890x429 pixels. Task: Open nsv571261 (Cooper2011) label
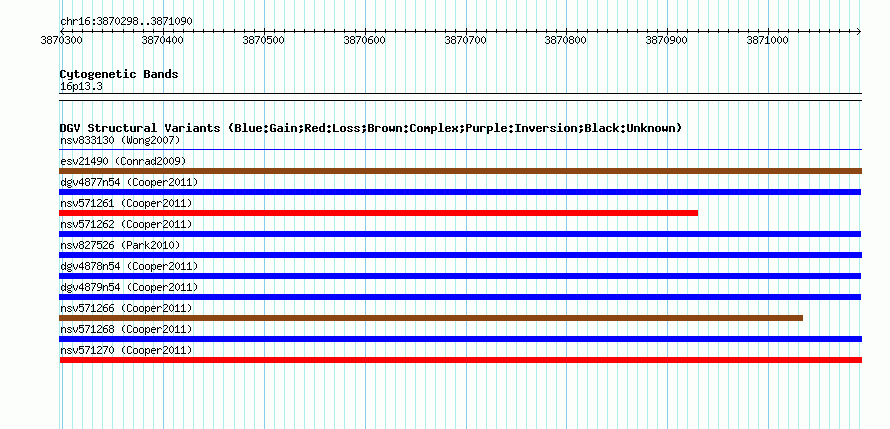(x=126, y=203)
